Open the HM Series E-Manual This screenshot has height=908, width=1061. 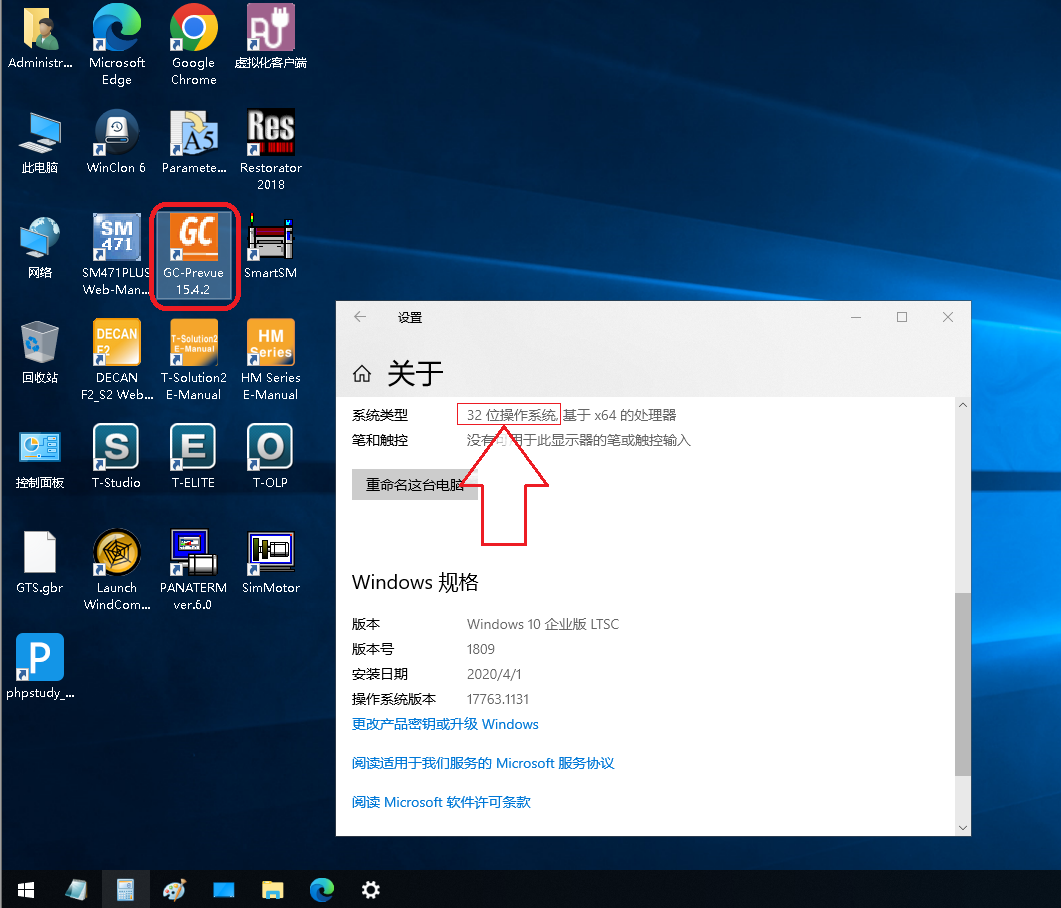[270, 343]
